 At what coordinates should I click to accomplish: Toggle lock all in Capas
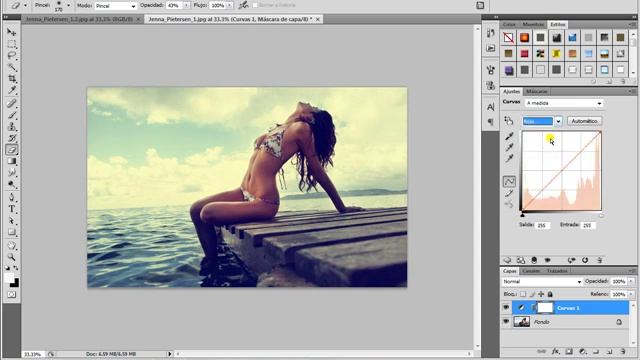click(550, 294)
